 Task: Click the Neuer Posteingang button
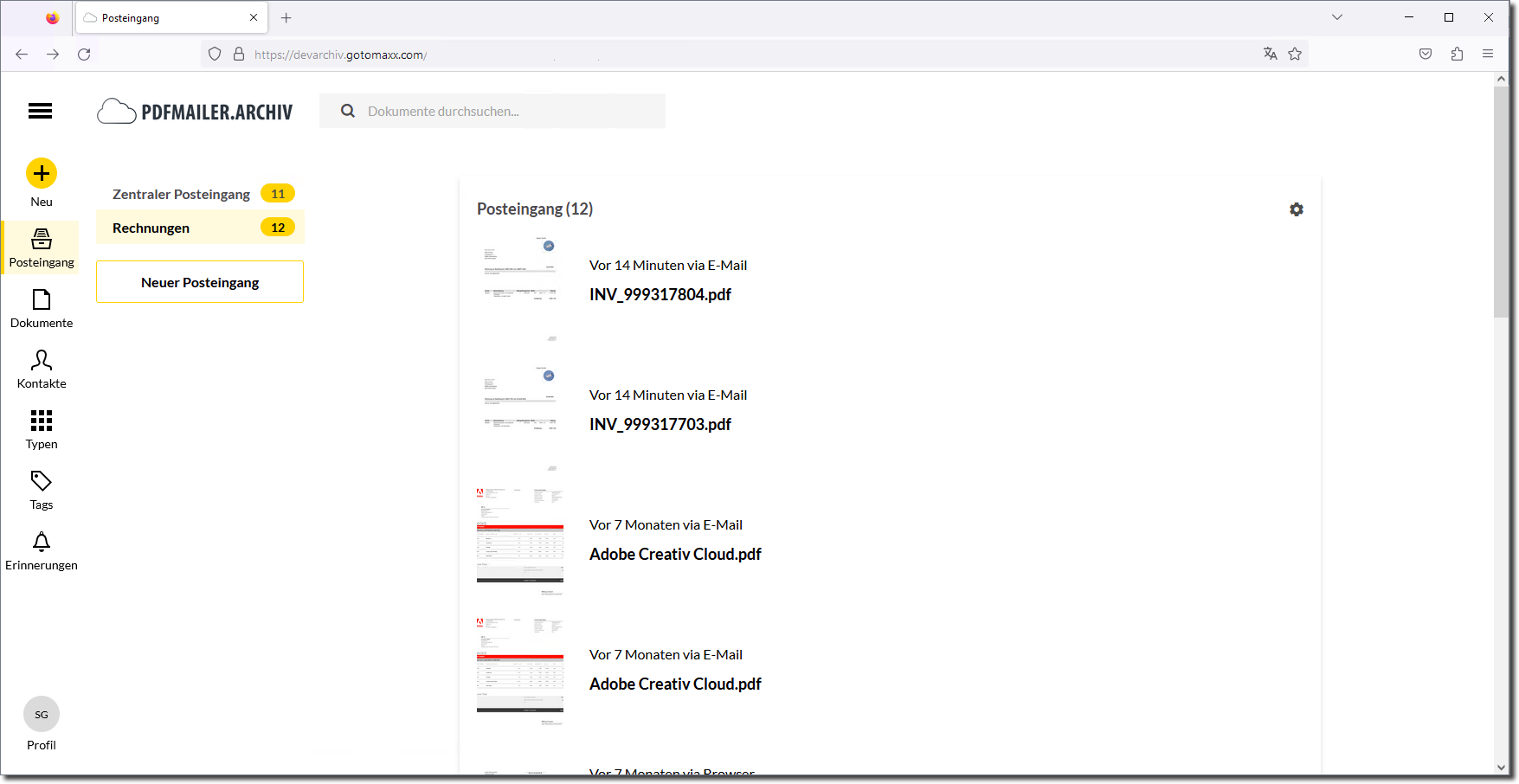(x=200, y=282)
